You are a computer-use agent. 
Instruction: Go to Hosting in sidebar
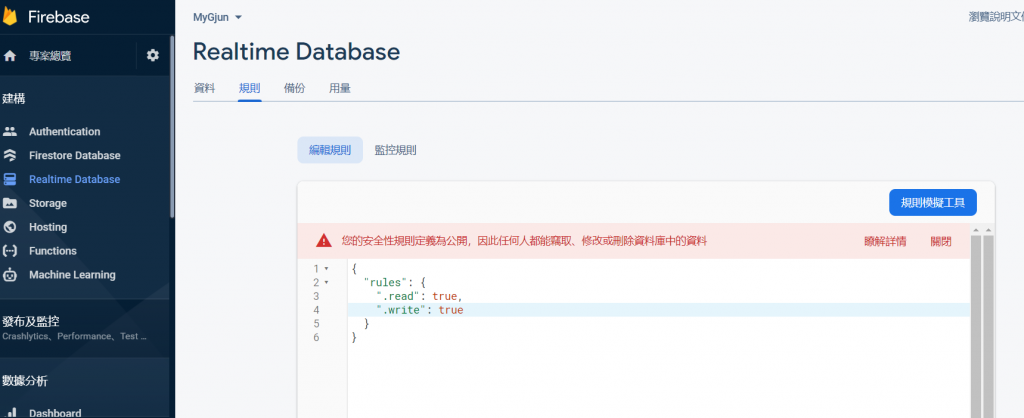[x=48, y=227]
